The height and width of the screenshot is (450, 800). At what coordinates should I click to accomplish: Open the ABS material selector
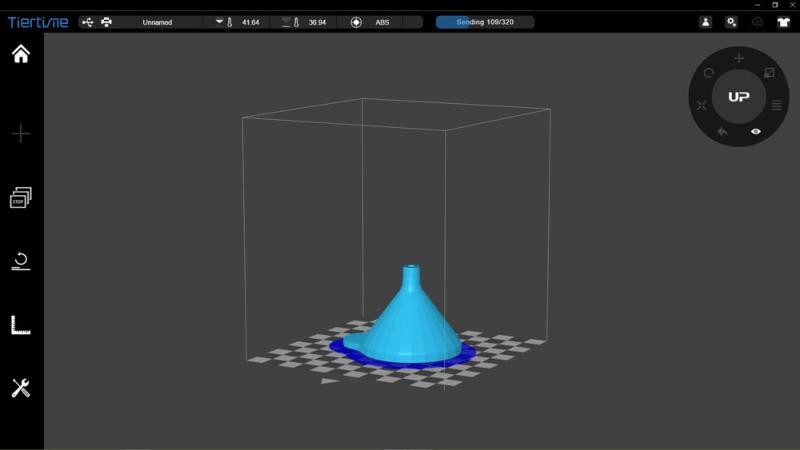(x=381, y=21)
